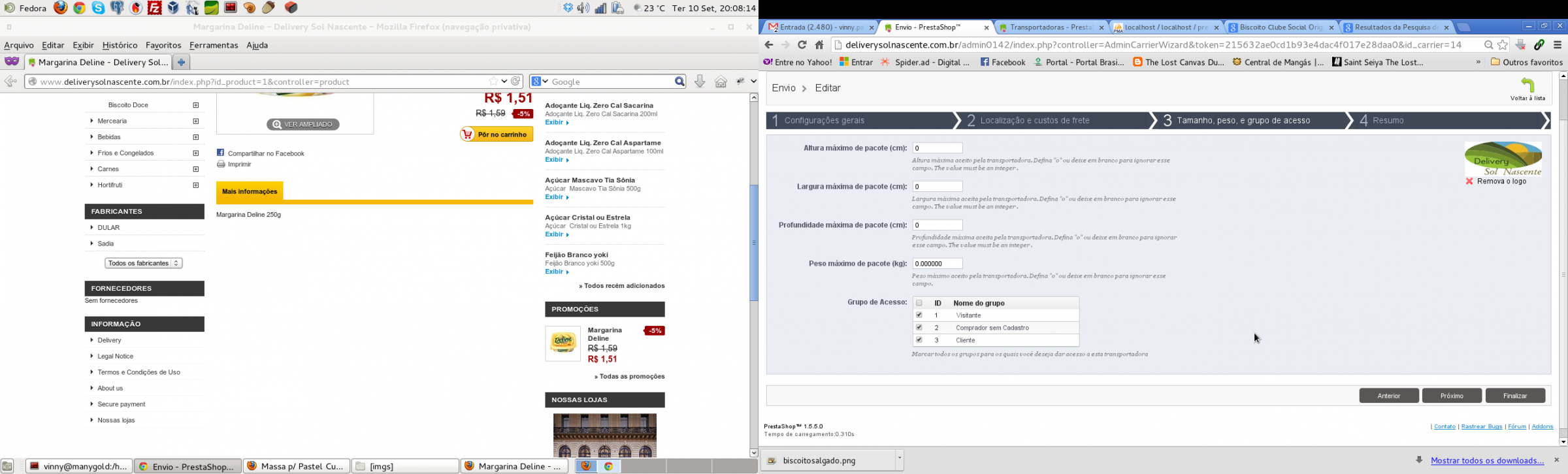
Task: Click the Dropbox tray icon
Action: (x=568, y=8)
